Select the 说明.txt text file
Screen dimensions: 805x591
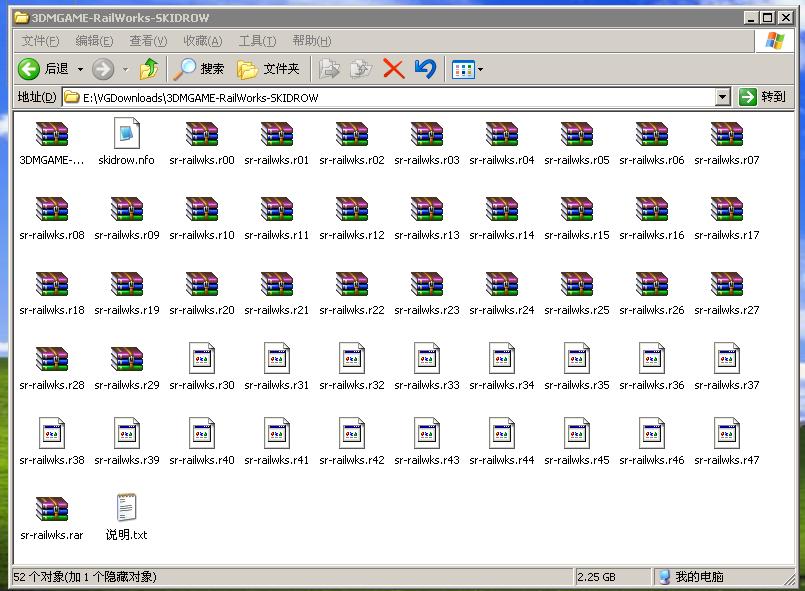pyautogui.click(x=126, y=510)
